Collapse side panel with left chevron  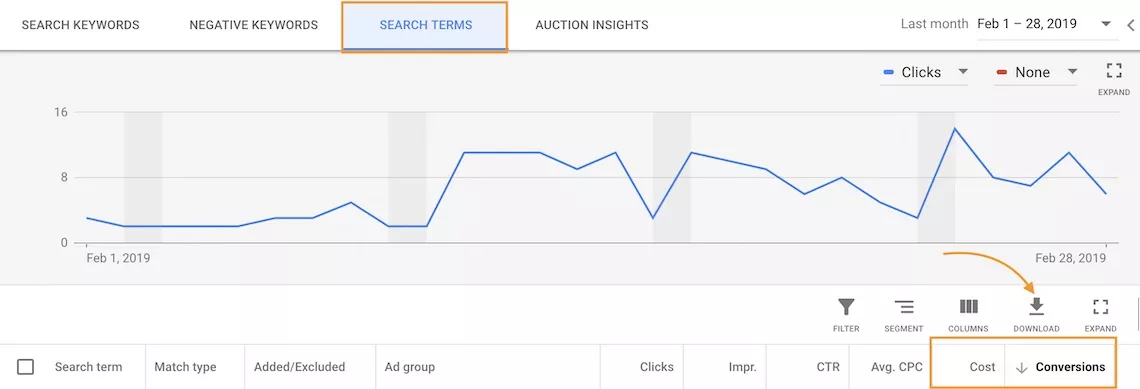[x=1131, y=25]
